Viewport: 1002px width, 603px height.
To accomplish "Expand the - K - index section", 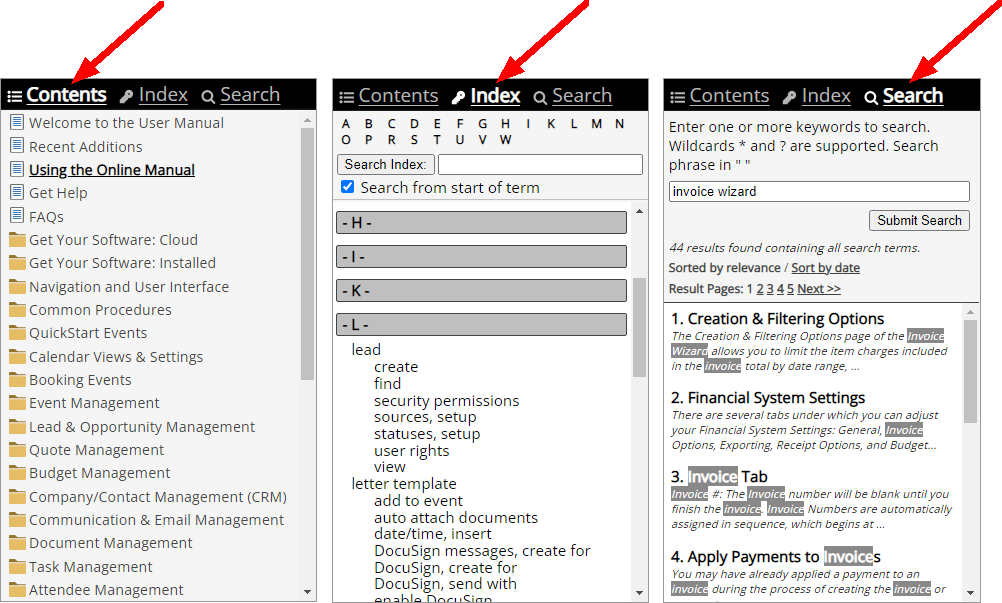I will tap(481, 291).
